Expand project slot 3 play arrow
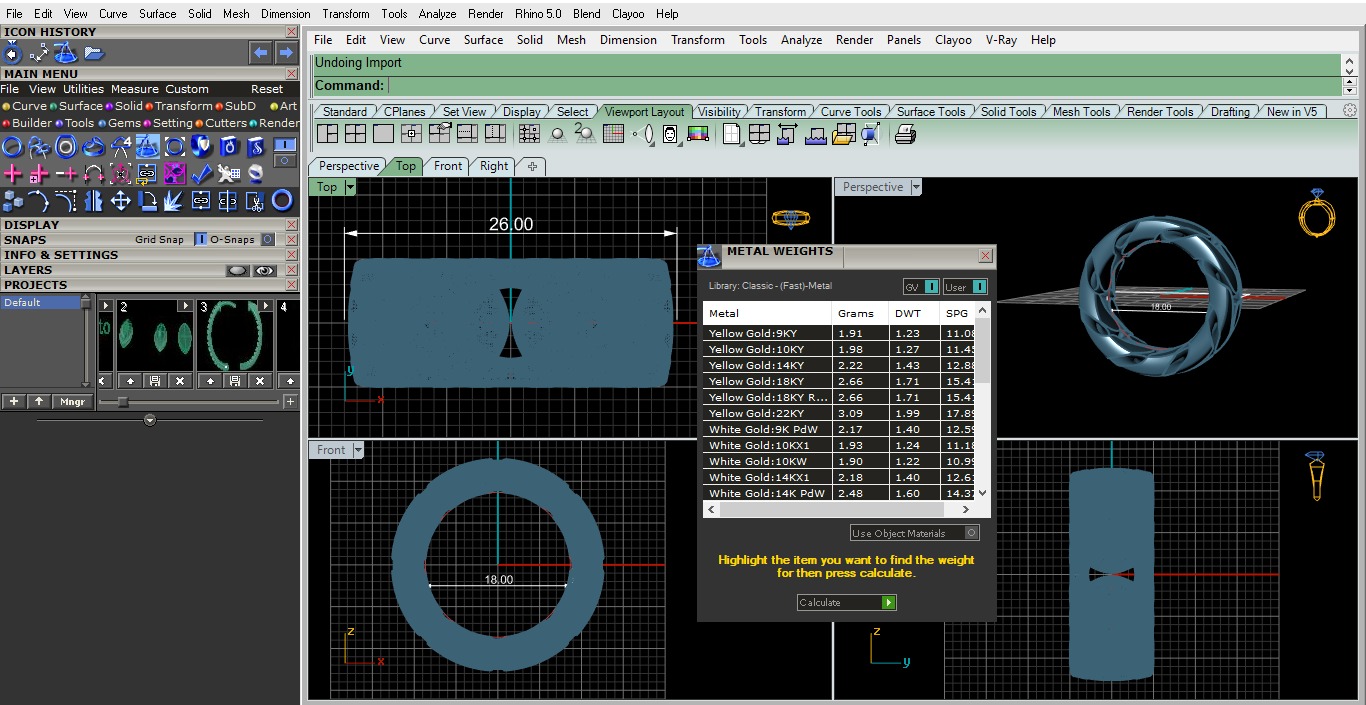 pos(265,305)
